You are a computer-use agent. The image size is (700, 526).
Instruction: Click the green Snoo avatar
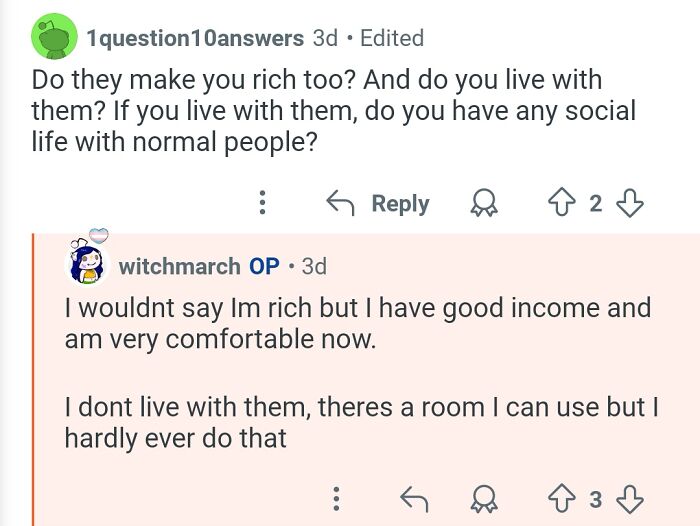pos(54,37)
